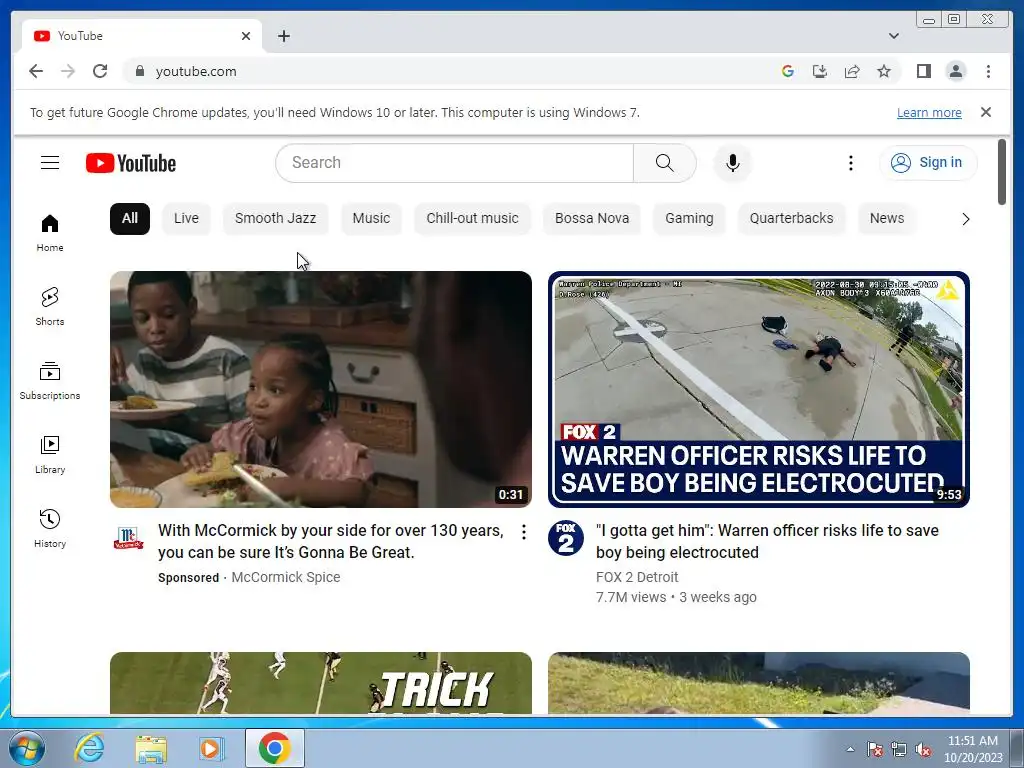Click the share page icon

(852, 71)
